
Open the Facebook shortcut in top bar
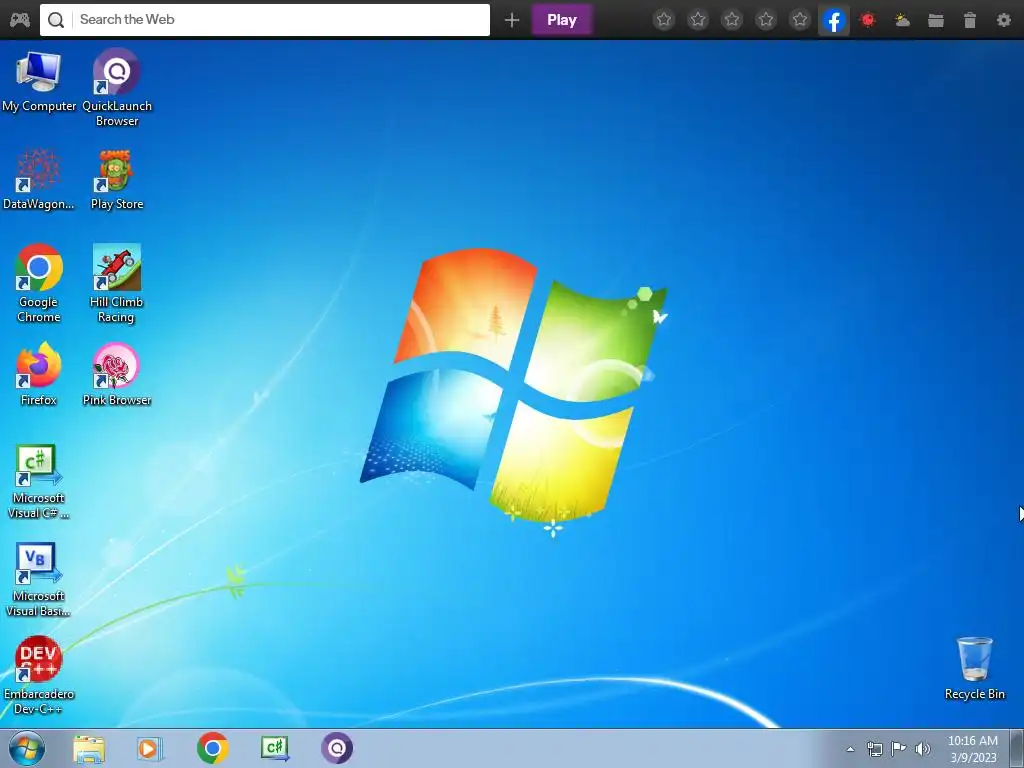point(834,21)
